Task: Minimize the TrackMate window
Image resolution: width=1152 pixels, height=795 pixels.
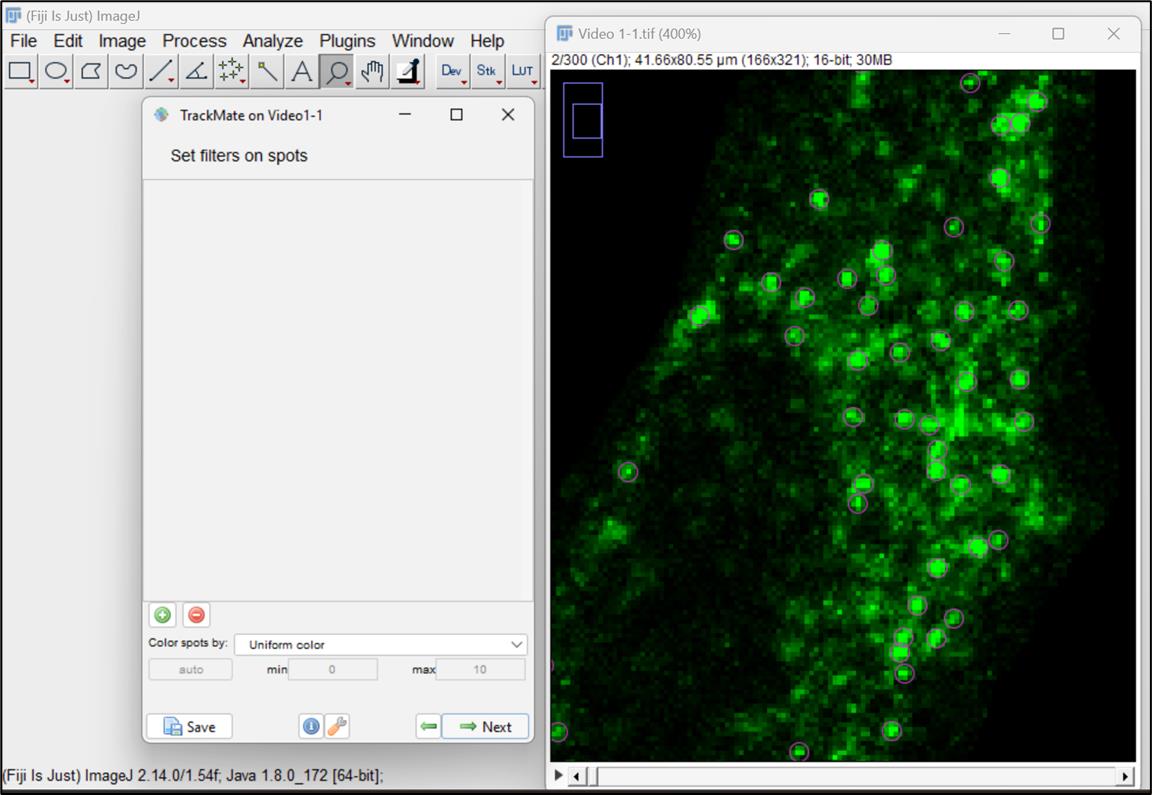Action: pos(405,115)
